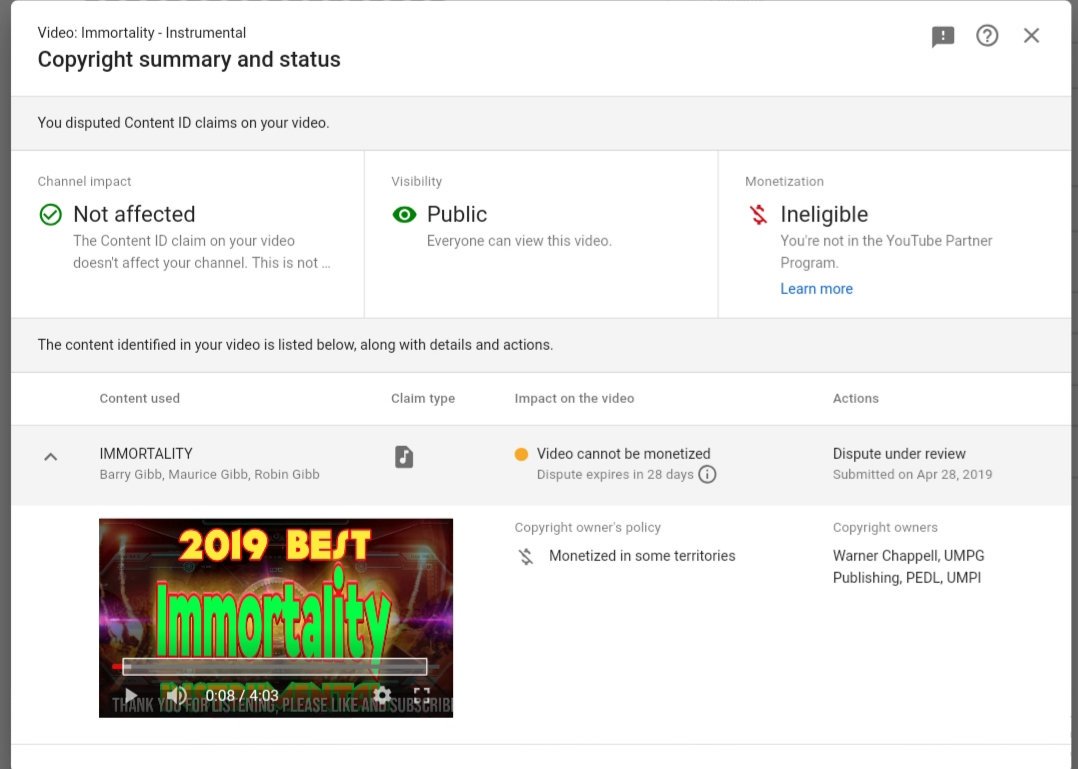Image resolution: width=1078 pixels, height=769 pixels.
Task: Click the green Not affected checkmark icon
Action: pyautogui.click(x=50, y=214)
